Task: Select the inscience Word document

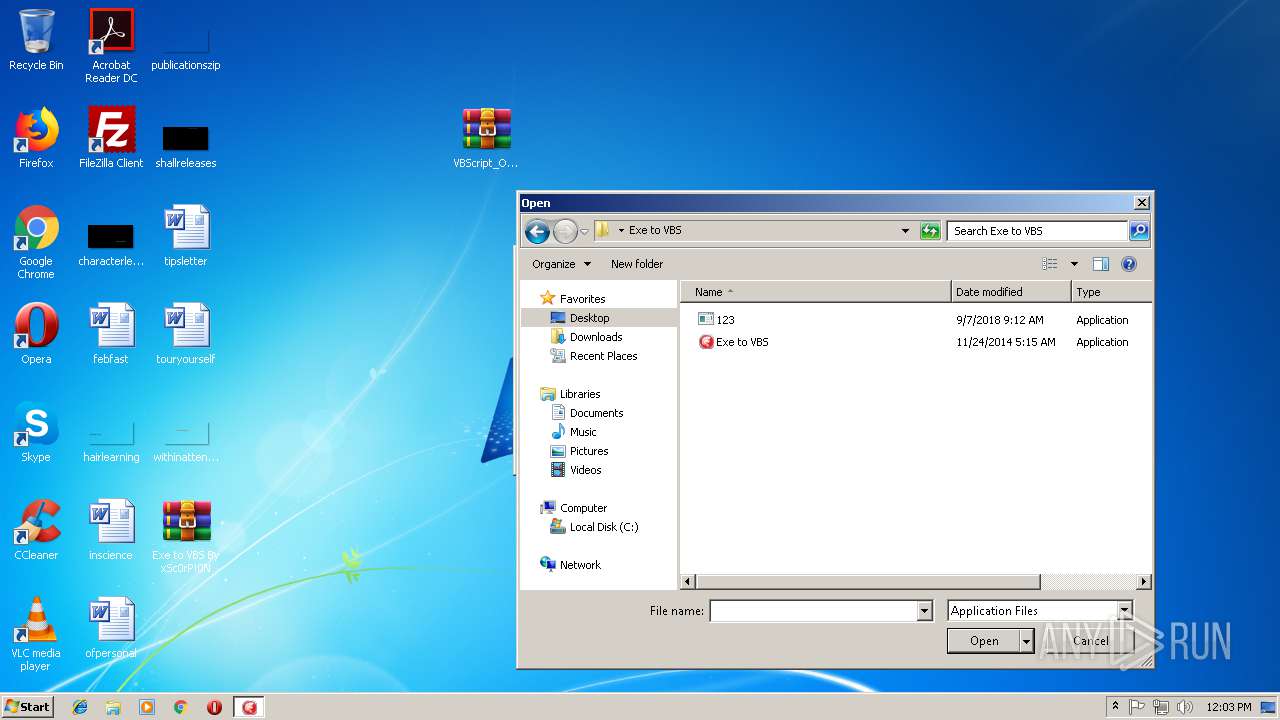Action: coord(111,530)
